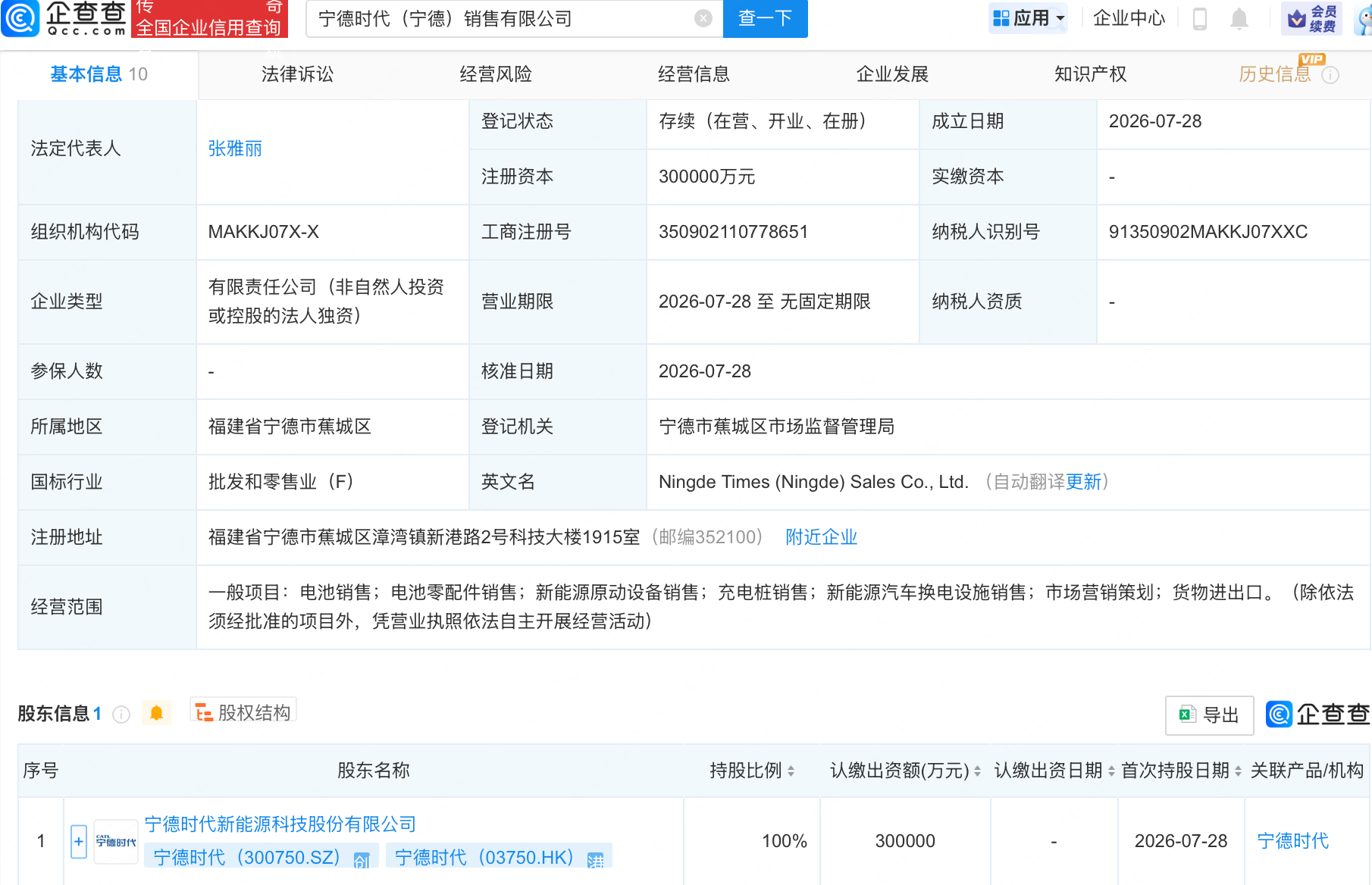Click CATL shareholder logo thumbnail
Screen dimensions: 1372x885
(116, 841)
